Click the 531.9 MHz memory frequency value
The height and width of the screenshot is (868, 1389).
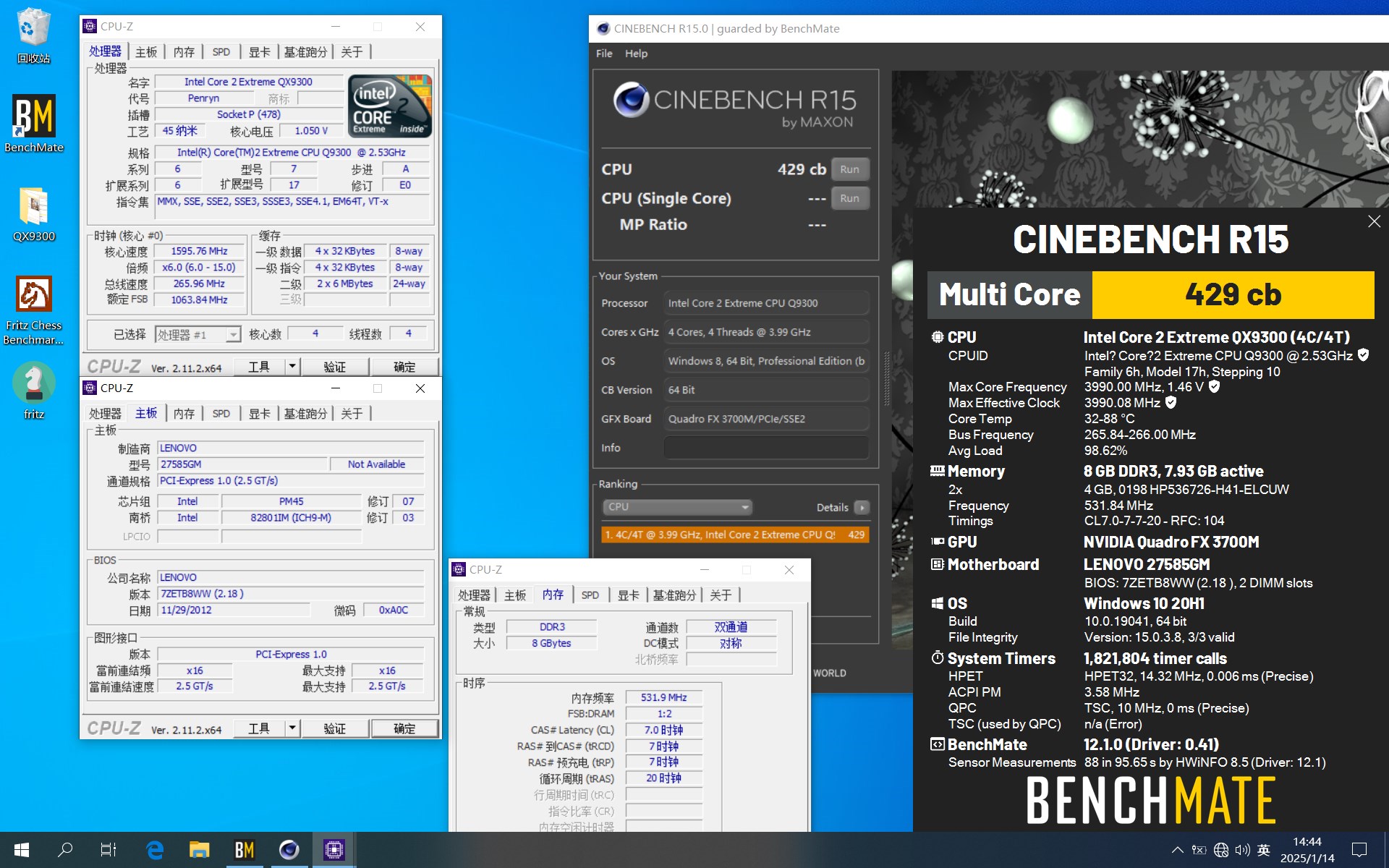(663, 697)
